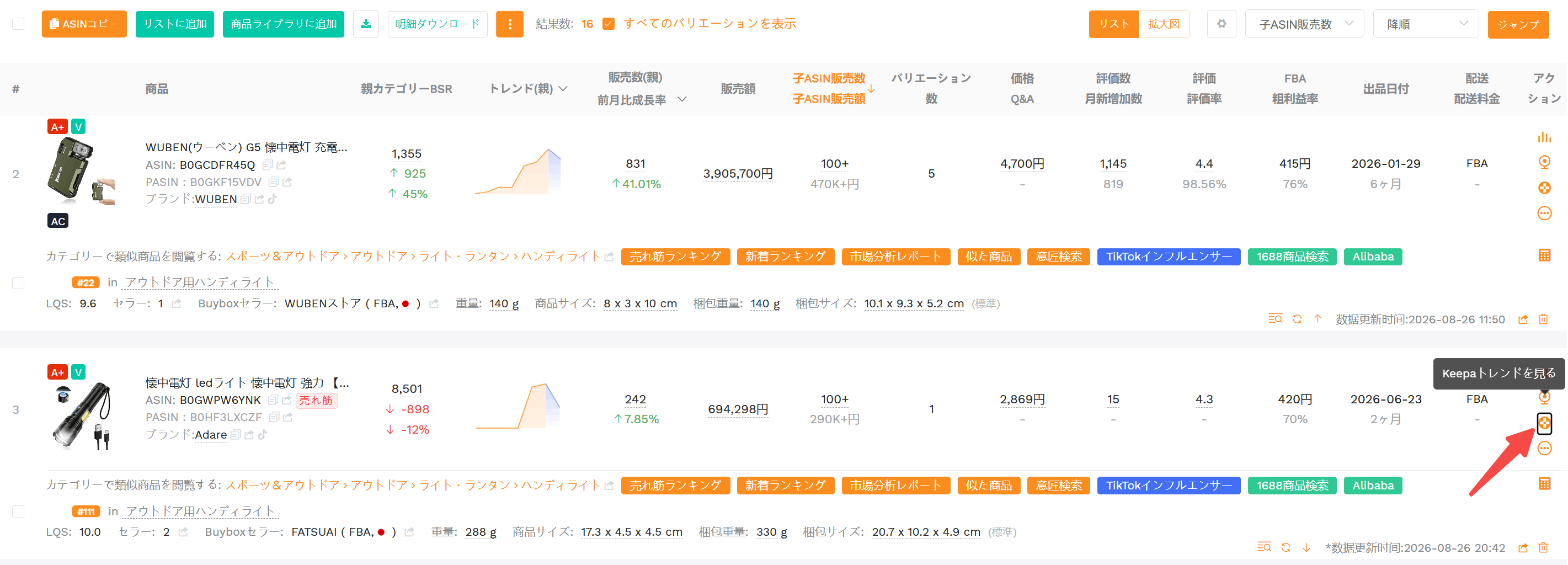This screenshot has height=565, width=1568.
Task: Open column settings via the gear icon
Action: [1221, 24]
